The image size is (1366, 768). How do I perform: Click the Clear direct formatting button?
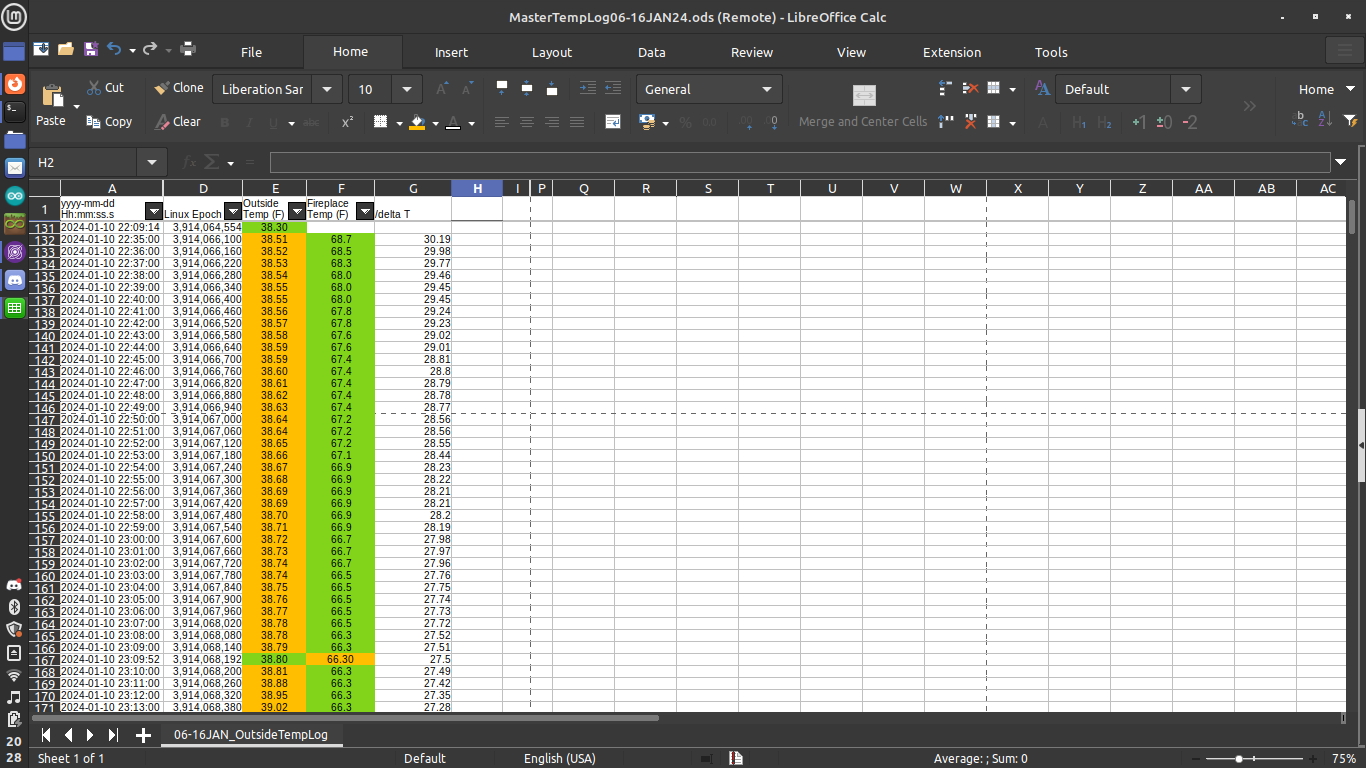(178, 122)
